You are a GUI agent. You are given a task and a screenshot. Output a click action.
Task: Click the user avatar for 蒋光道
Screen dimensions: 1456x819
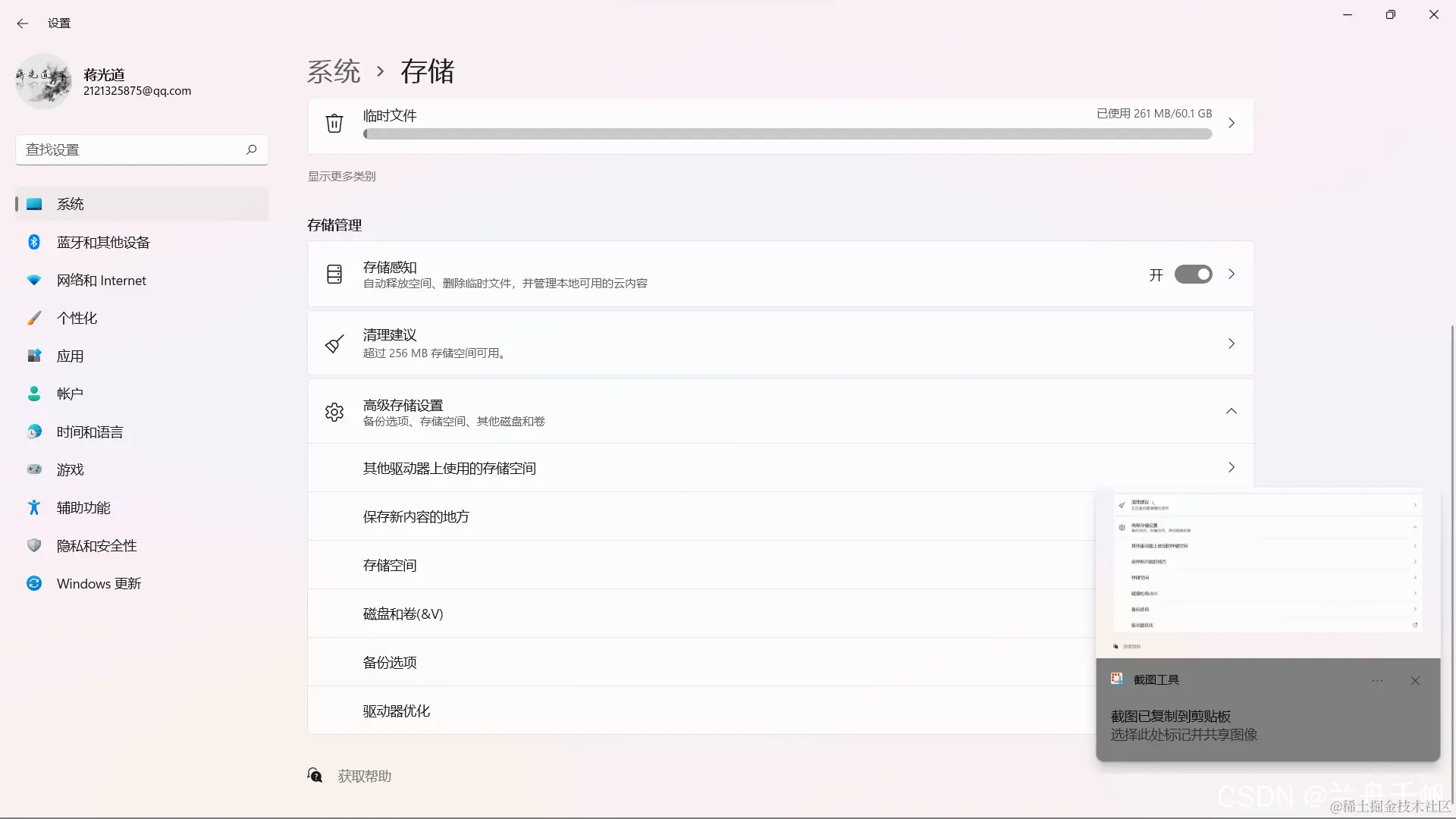(x=43, y=81)
